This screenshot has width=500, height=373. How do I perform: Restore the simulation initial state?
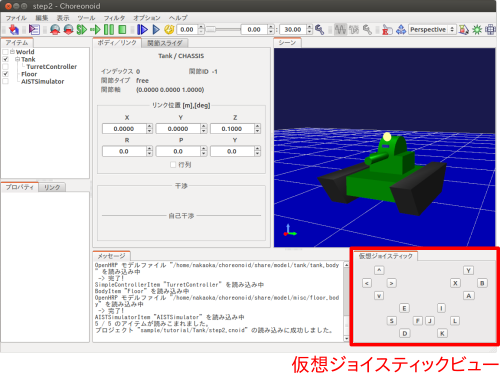(68, 30)
